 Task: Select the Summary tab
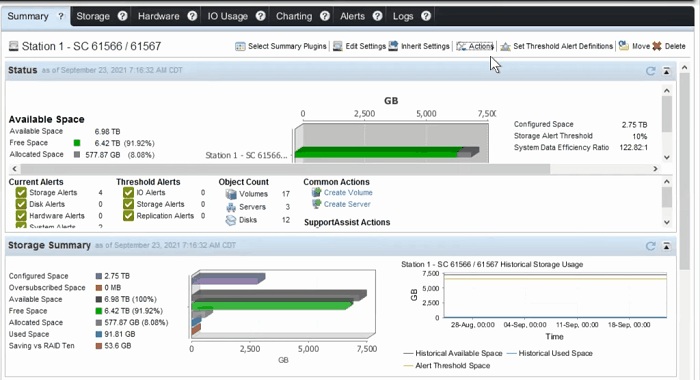tap(28, 16)
